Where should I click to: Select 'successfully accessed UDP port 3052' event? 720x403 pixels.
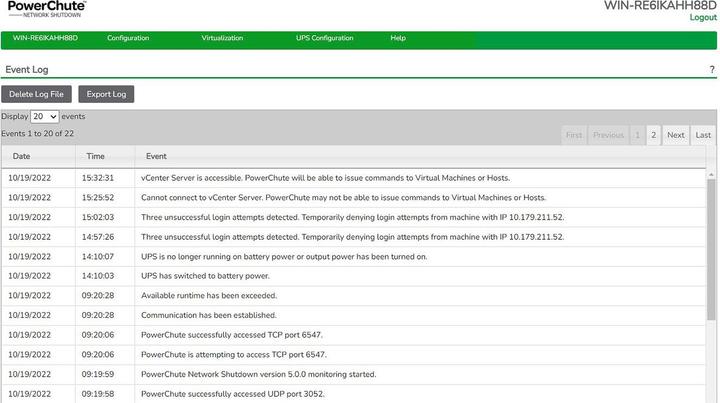tap(354, 394)
